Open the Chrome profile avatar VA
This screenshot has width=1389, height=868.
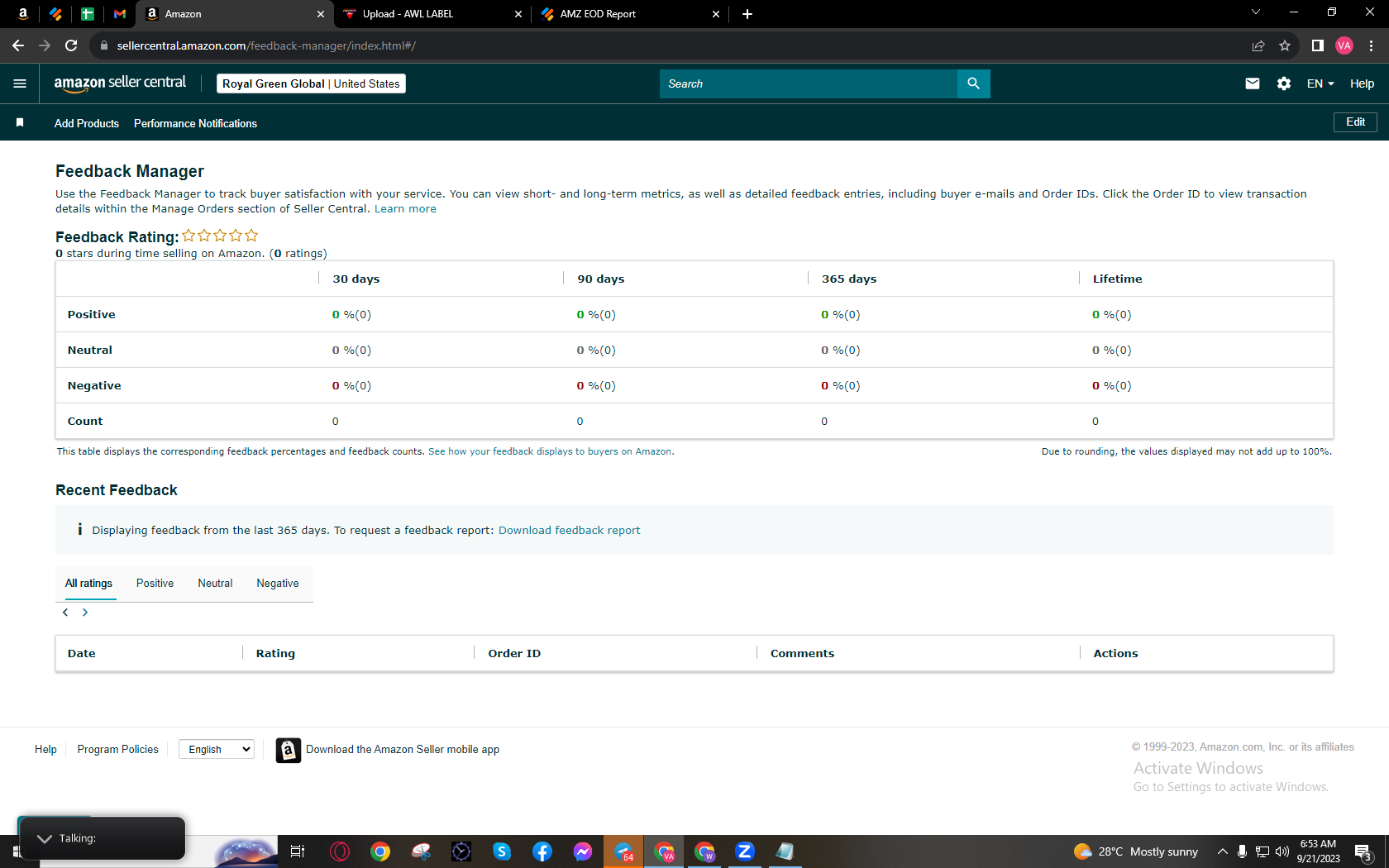click(1344, 45)
